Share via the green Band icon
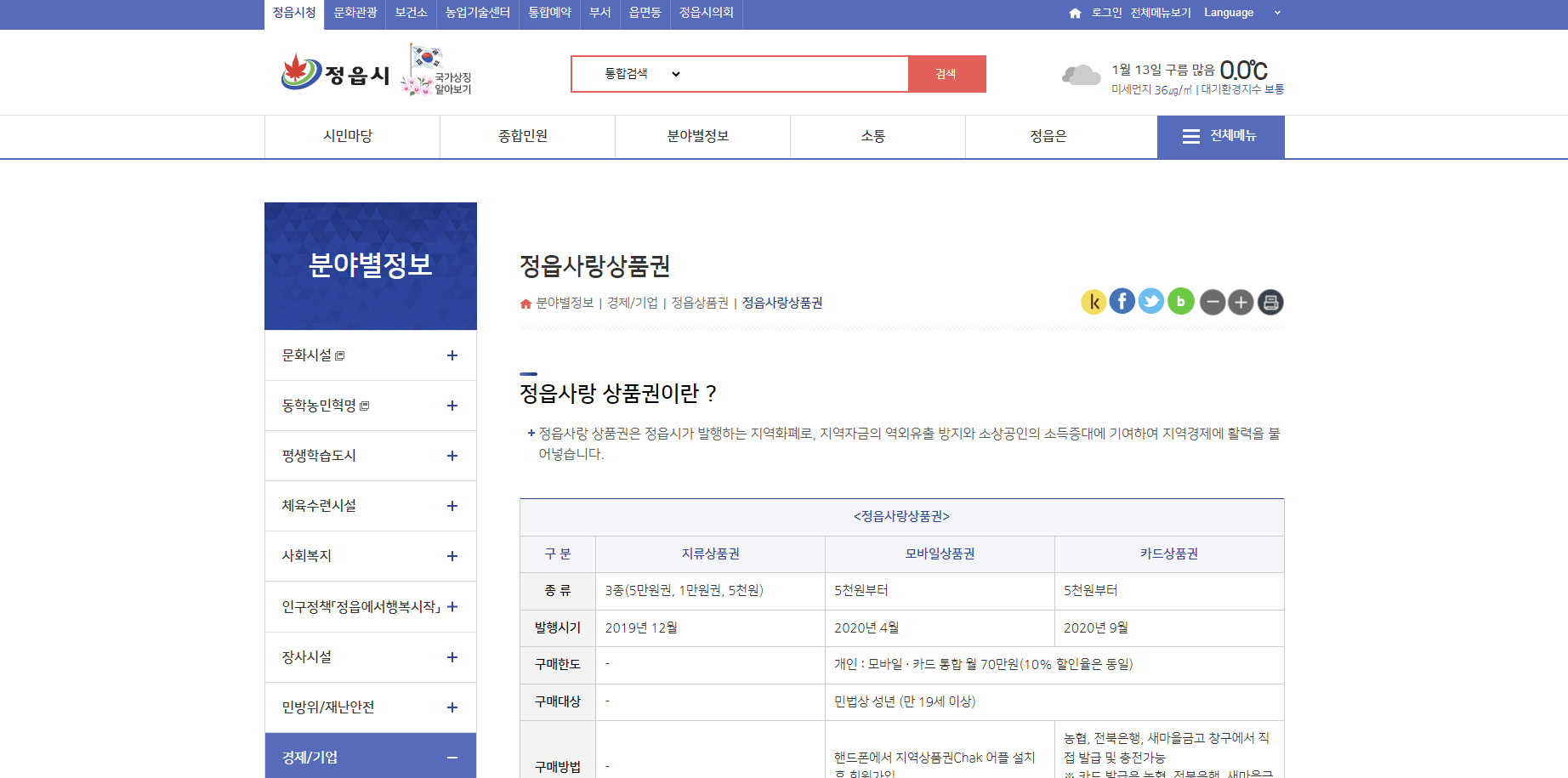 1180,301
